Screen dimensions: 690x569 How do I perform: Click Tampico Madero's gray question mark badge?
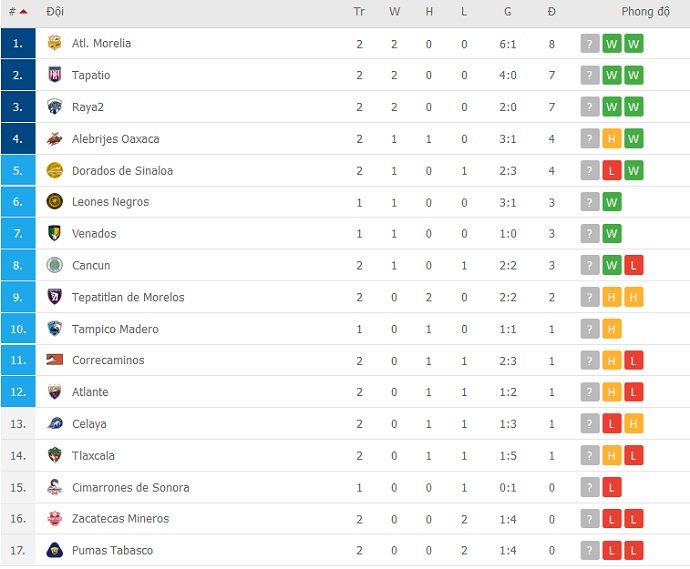point(590,329)
